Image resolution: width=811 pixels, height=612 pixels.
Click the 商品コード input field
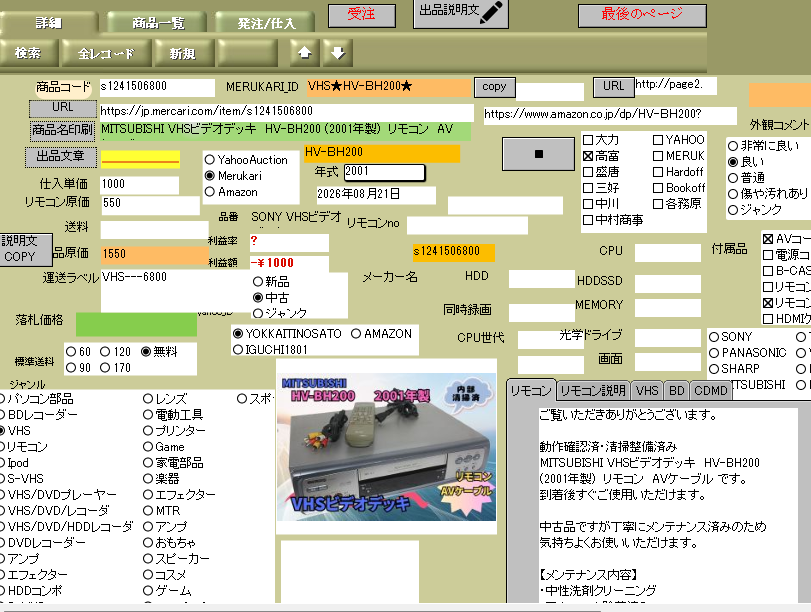point(157,87)
